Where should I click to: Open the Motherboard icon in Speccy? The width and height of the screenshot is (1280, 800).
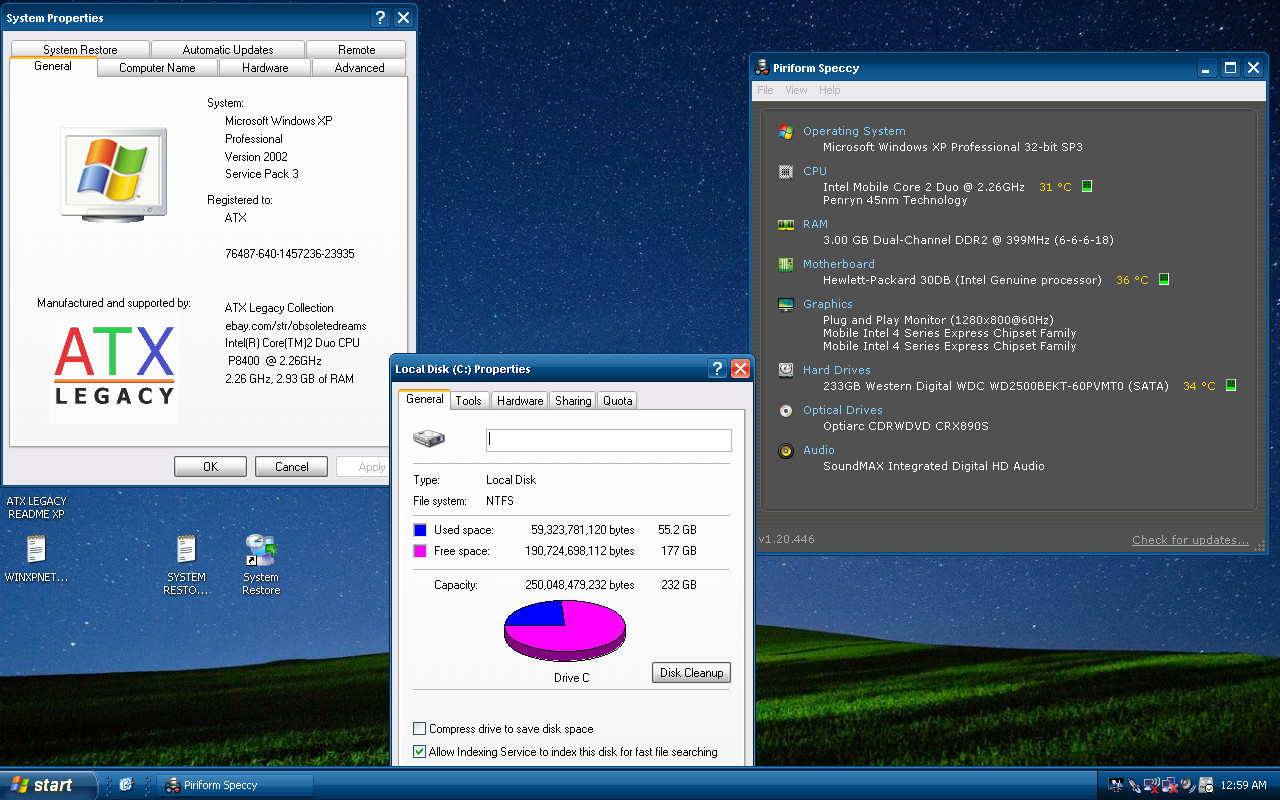(786, 264)
